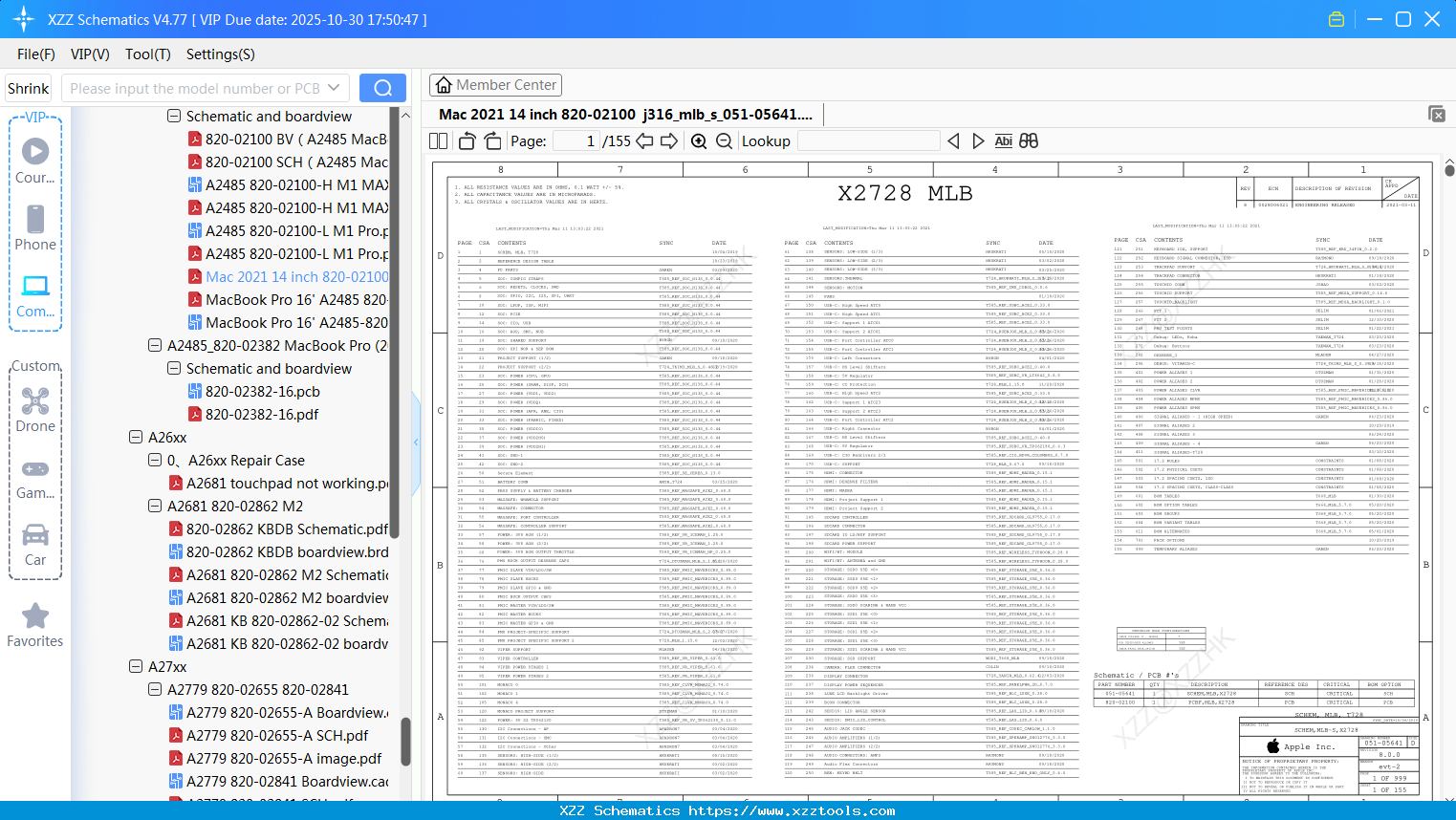Image resolution: width=1456 pixels, height=820 pixels.
Task: Collapse the A26xx Repair Case node
Action: (x=155, y=460)
